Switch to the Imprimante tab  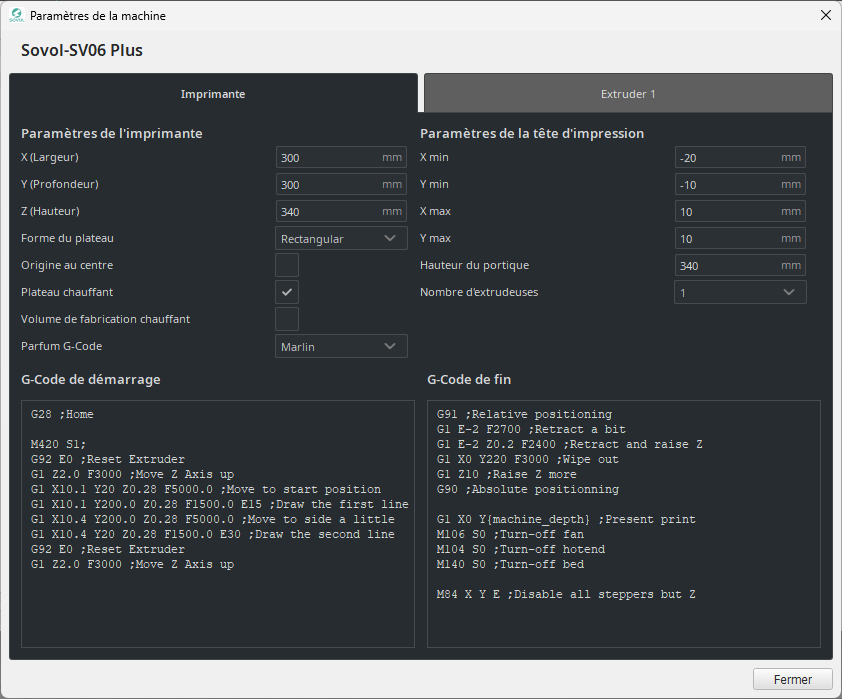tap(213, 93)
